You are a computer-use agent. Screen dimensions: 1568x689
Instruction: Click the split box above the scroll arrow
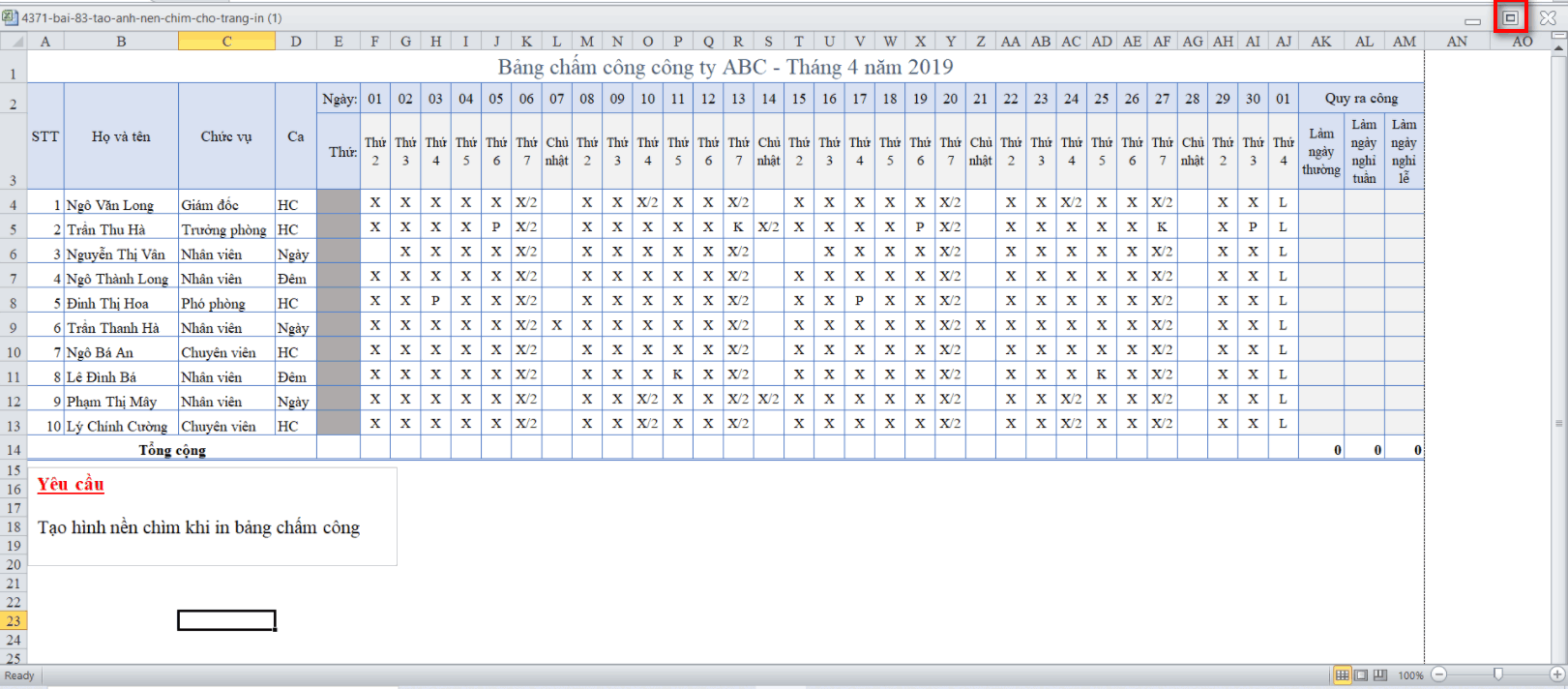1558,37
